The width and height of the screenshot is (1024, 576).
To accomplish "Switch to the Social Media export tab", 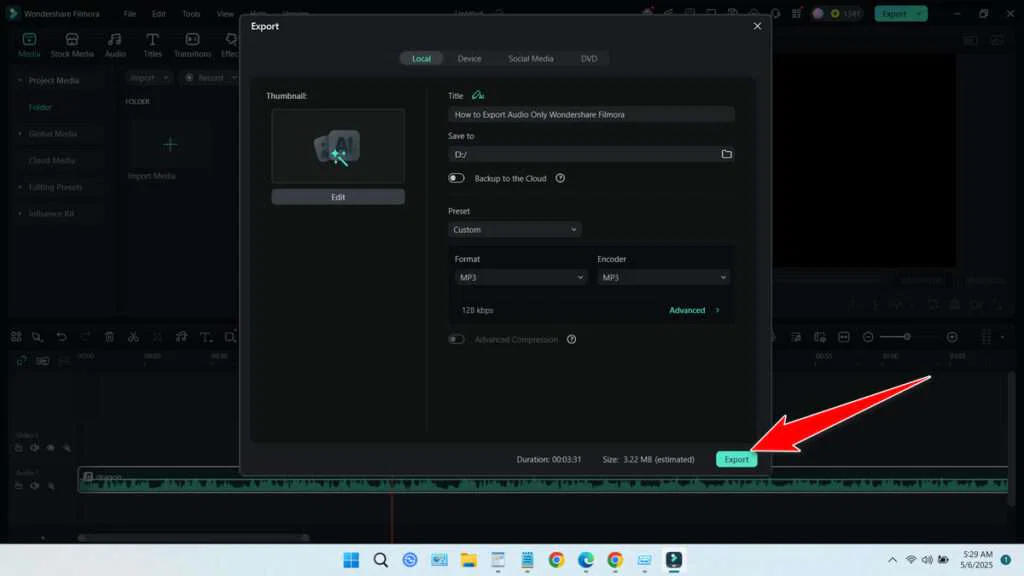I will pos(531,58).
